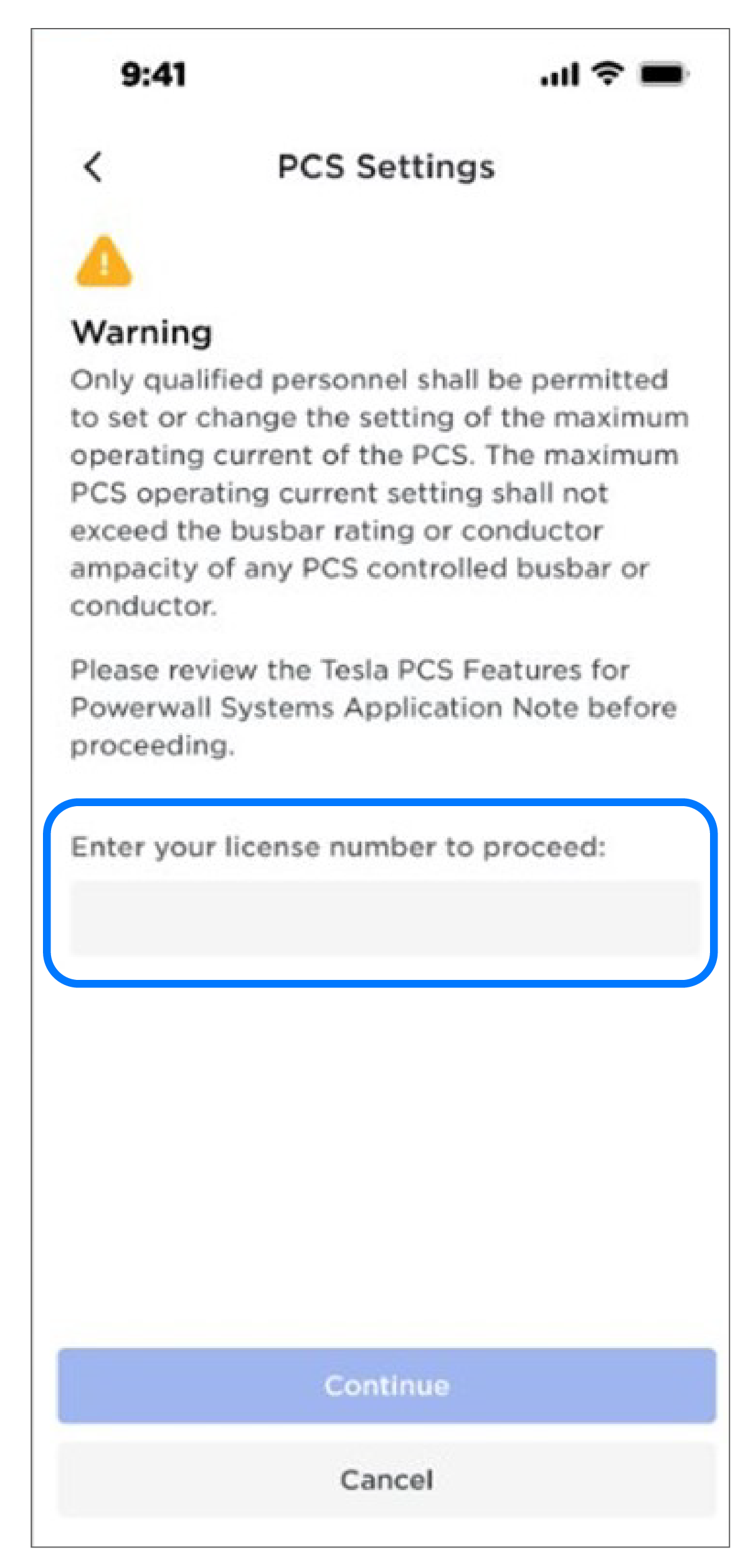Tap the cellular signal strength icon
753x1568 pixels.
pos(559,74)
